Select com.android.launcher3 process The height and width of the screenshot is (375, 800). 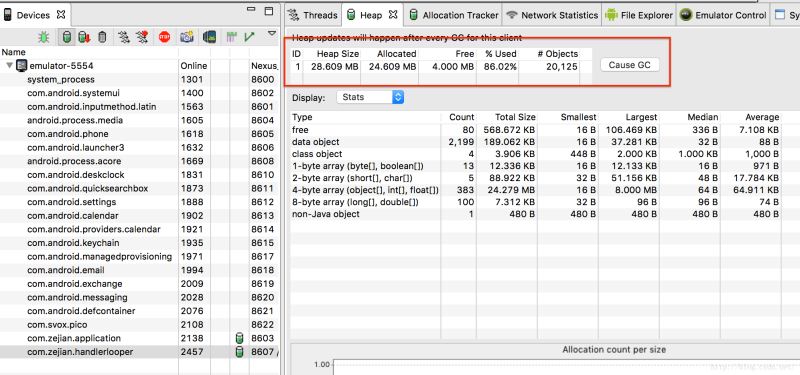tap(140, 147)
